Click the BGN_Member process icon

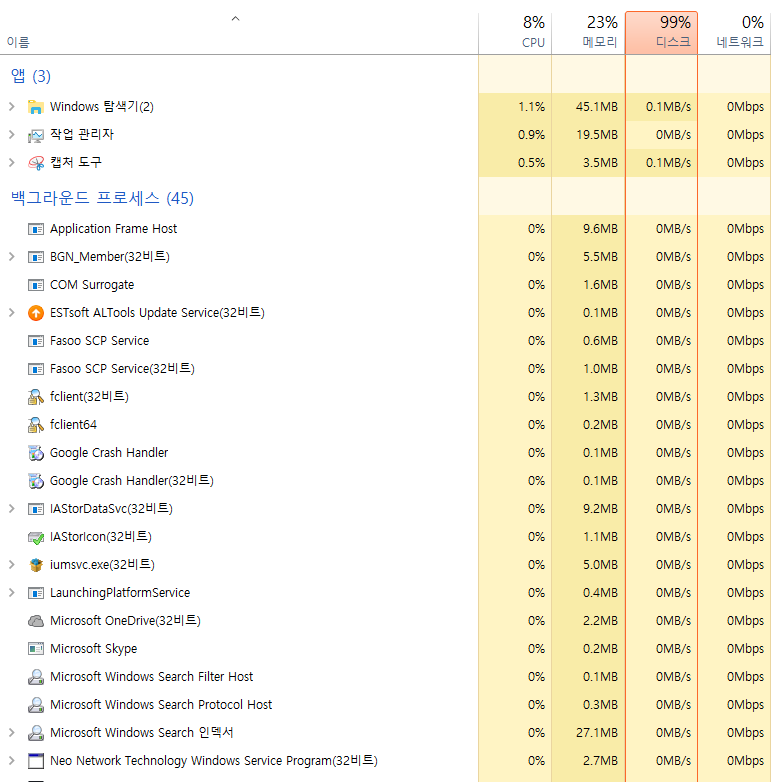(x=35, y=257)
